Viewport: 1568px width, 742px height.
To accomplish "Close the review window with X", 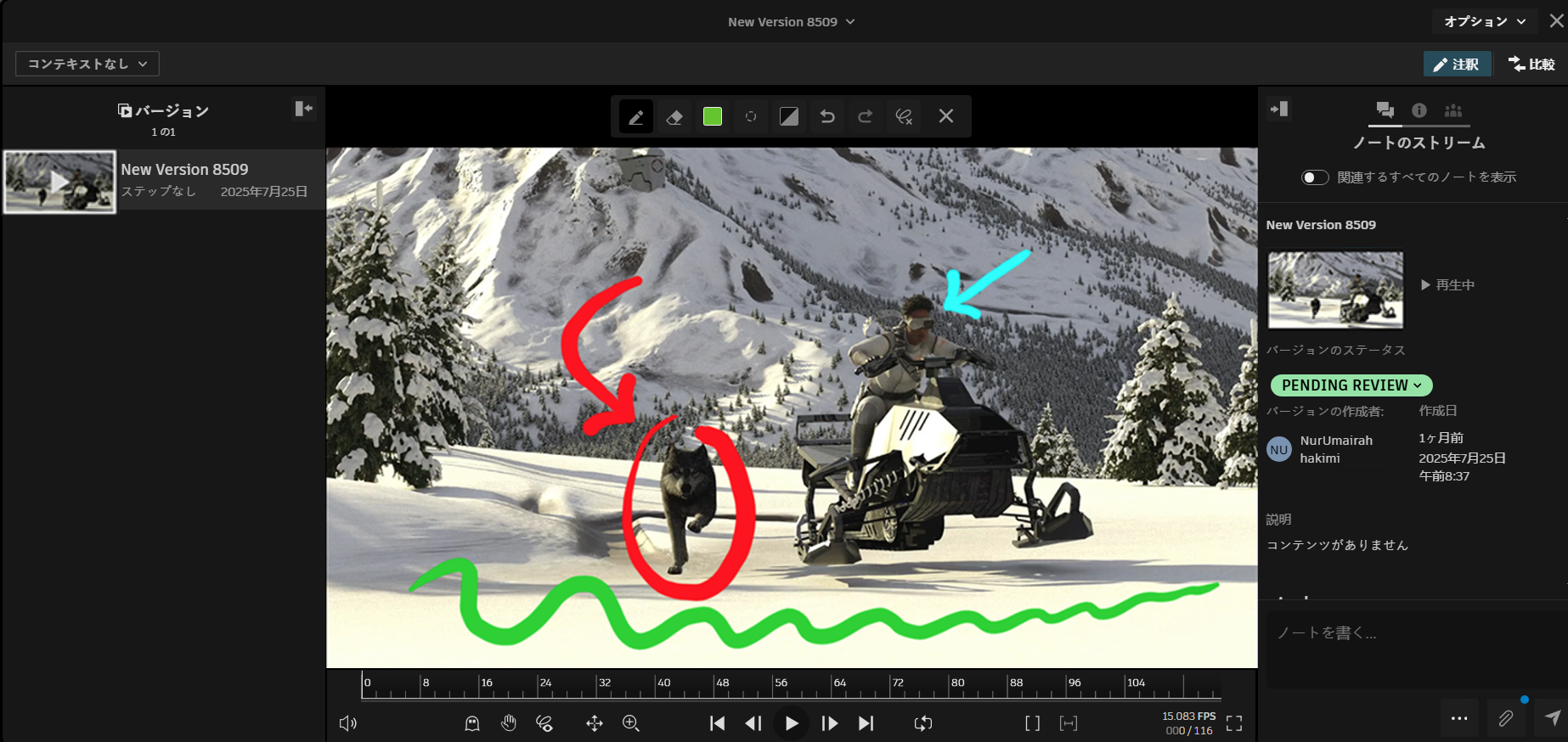I will [1556, 21].
